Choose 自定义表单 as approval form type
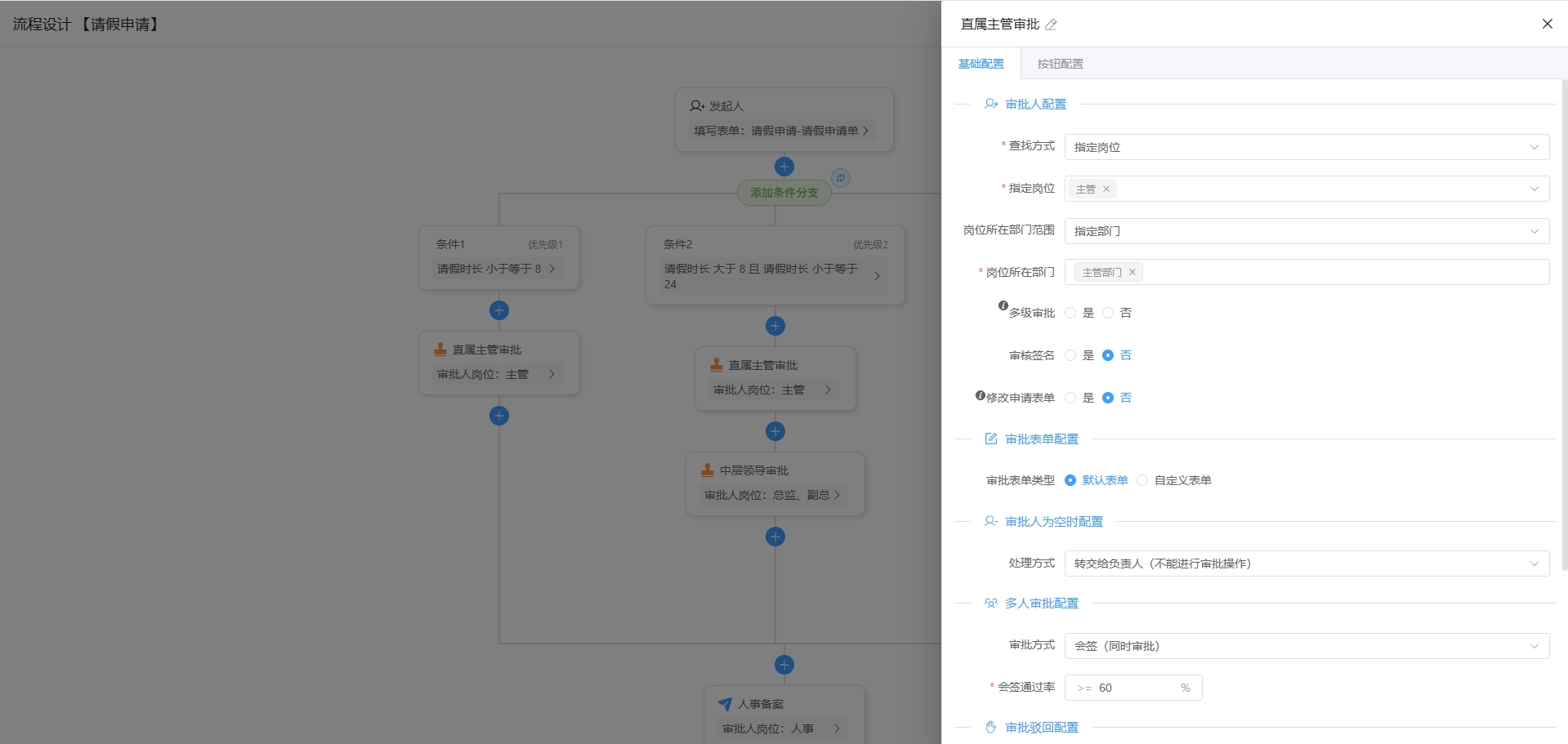Image resolution: width=1568 pixels, height=744 pixels. click(x=1142, y=480)
